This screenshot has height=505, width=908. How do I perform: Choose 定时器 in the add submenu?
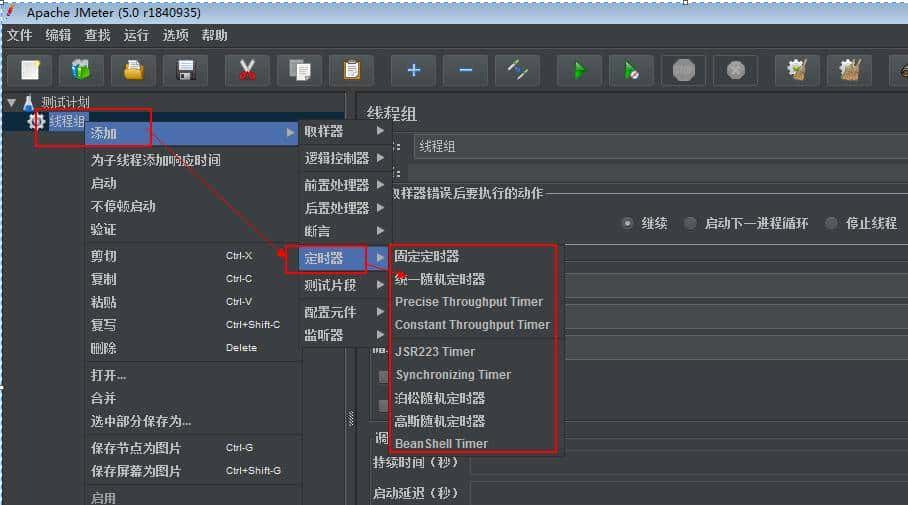point(344,258)
